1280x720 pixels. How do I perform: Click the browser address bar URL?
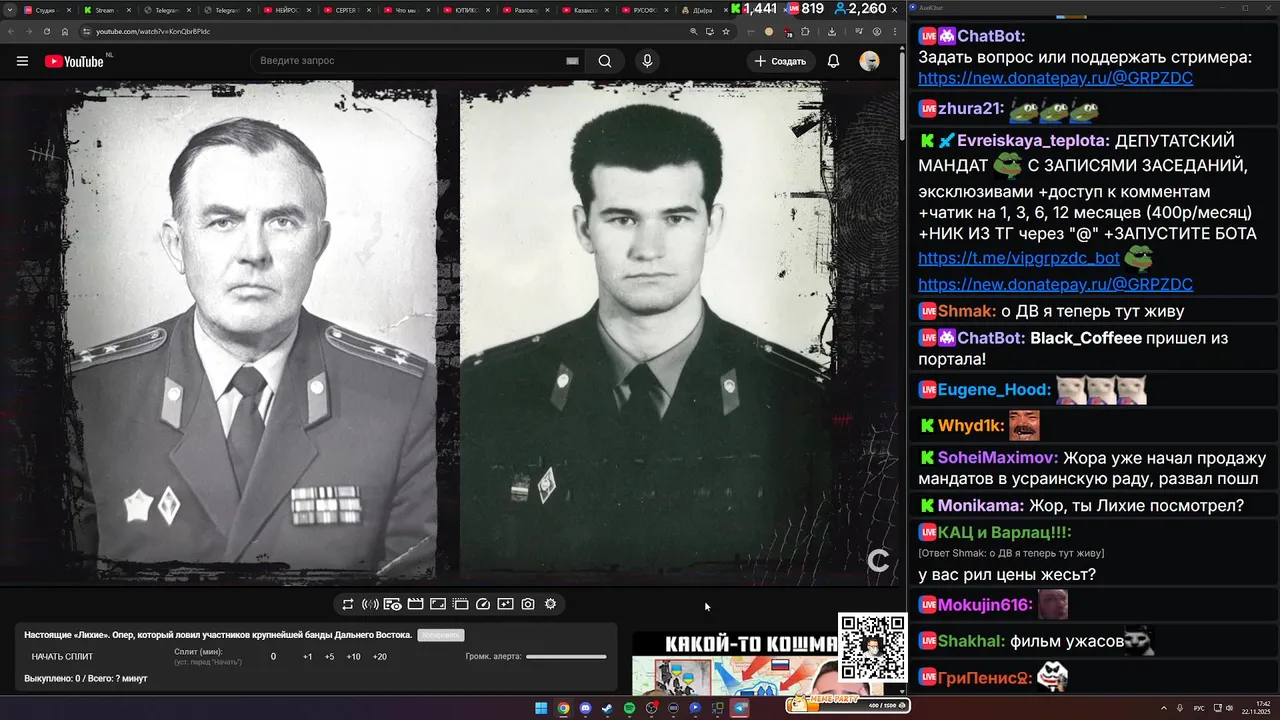(153, 31)
